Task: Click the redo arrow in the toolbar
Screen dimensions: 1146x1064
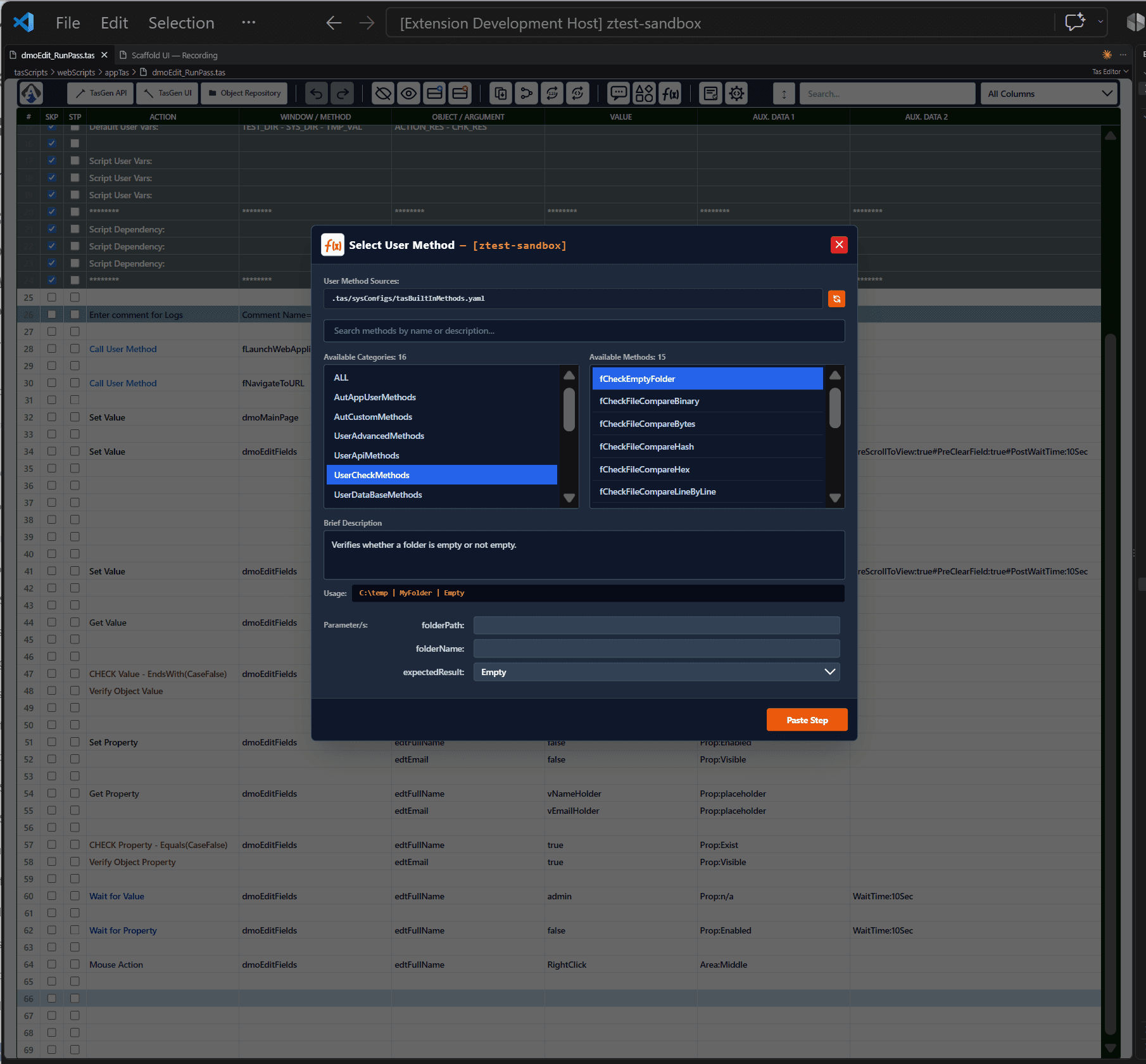Action: click(343, 94)
